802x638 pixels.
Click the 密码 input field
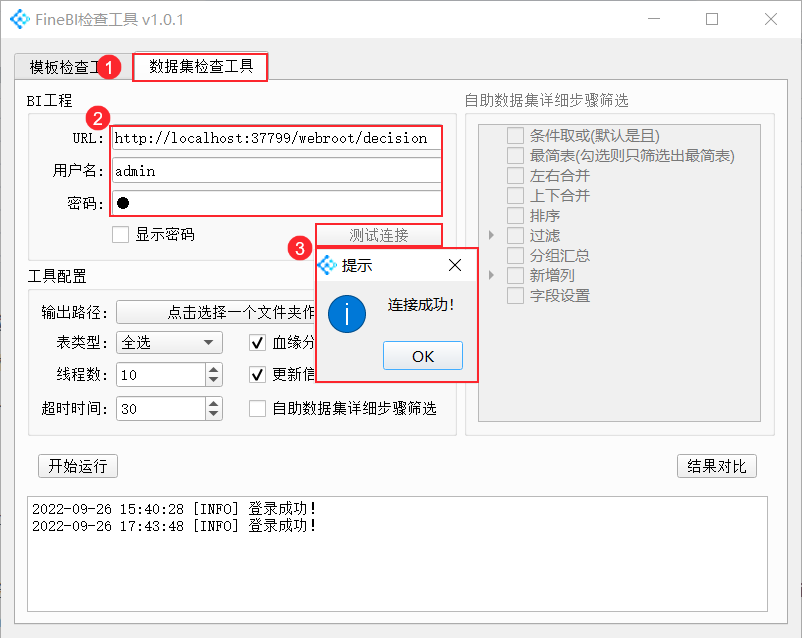(x=276, y=203)
